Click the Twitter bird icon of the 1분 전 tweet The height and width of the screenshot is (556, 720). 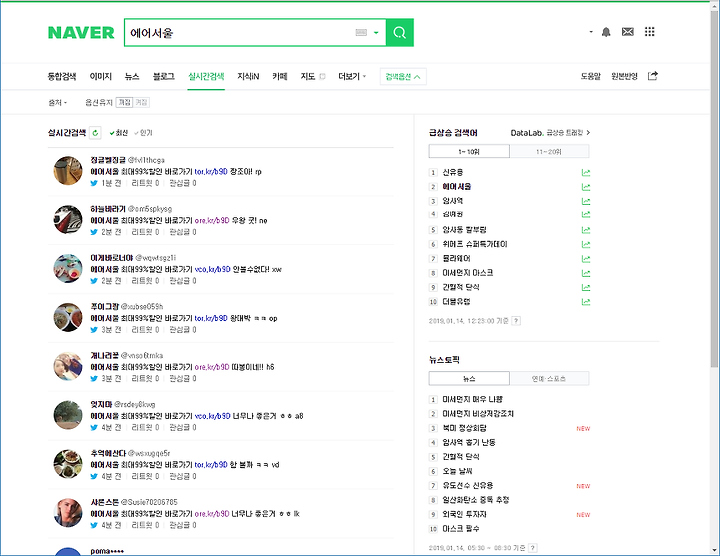[x=94, y=183]
